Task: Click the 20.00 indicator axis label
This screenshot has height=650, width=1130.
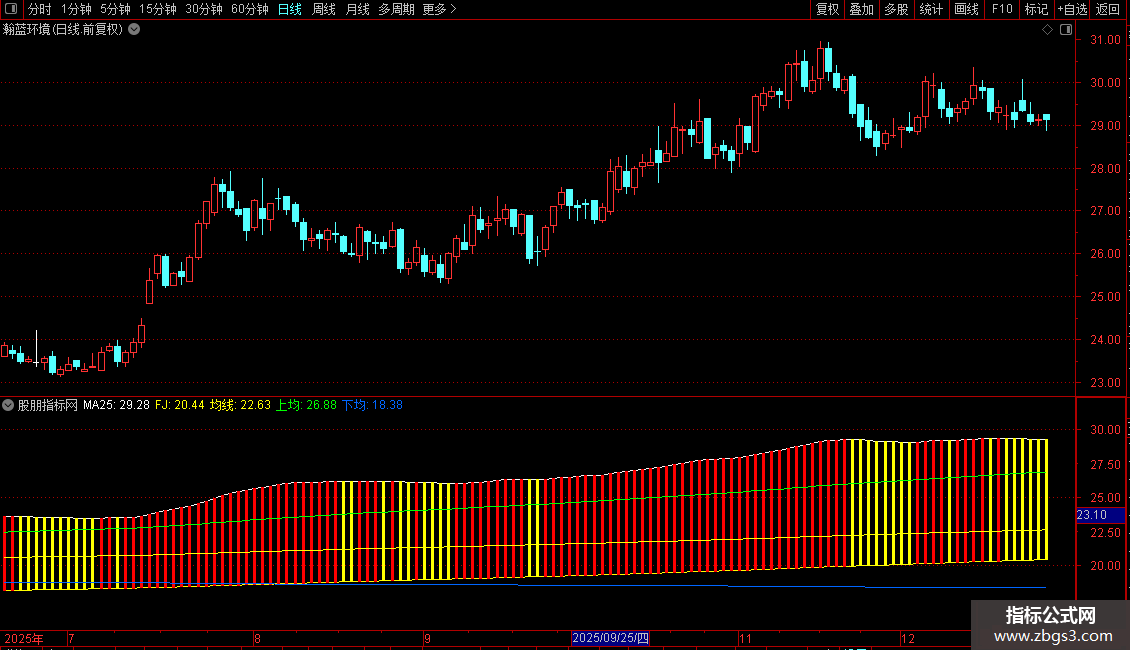Action: point(1105,566)
